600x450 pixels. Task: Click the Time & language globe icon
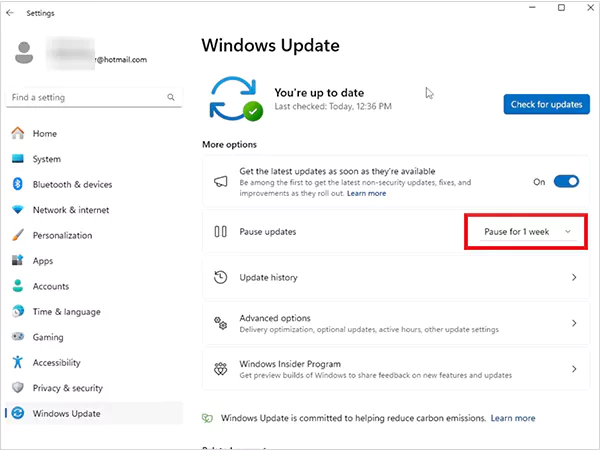pos(18,311)
